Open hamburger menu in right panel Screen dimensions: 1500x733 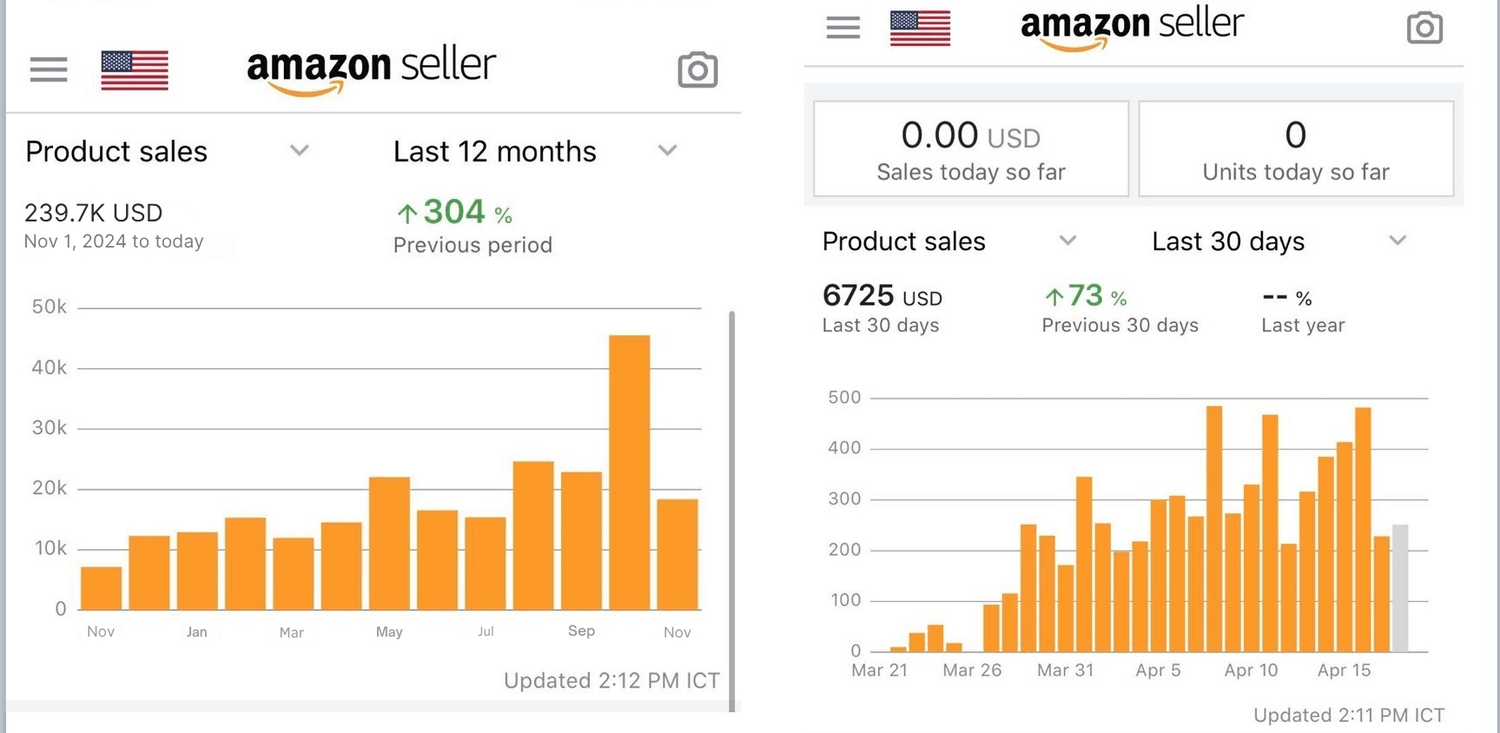coord(843,28)
